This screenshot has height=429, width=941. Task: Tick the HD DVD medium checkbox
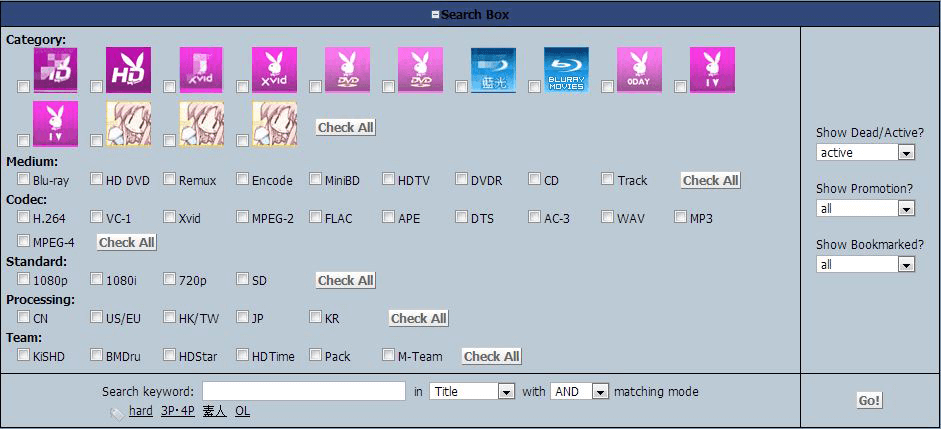pos(96,179)
